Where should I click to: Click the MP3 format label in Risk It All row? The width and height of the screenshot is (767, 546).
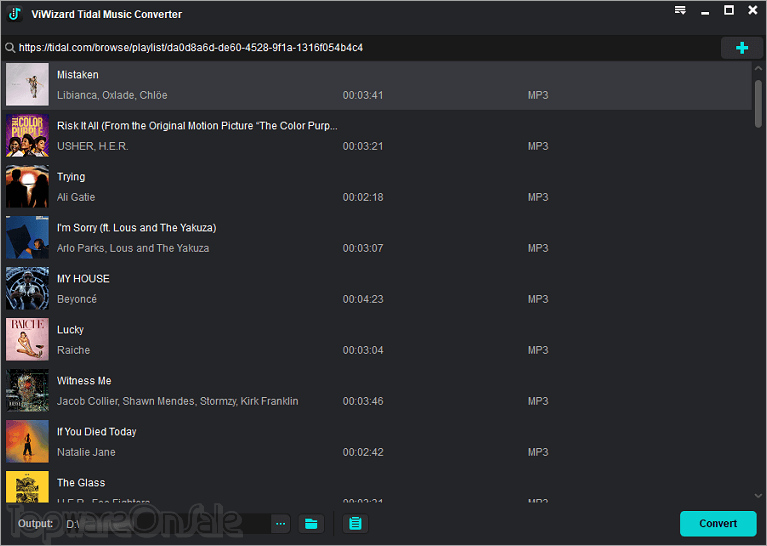538,146
